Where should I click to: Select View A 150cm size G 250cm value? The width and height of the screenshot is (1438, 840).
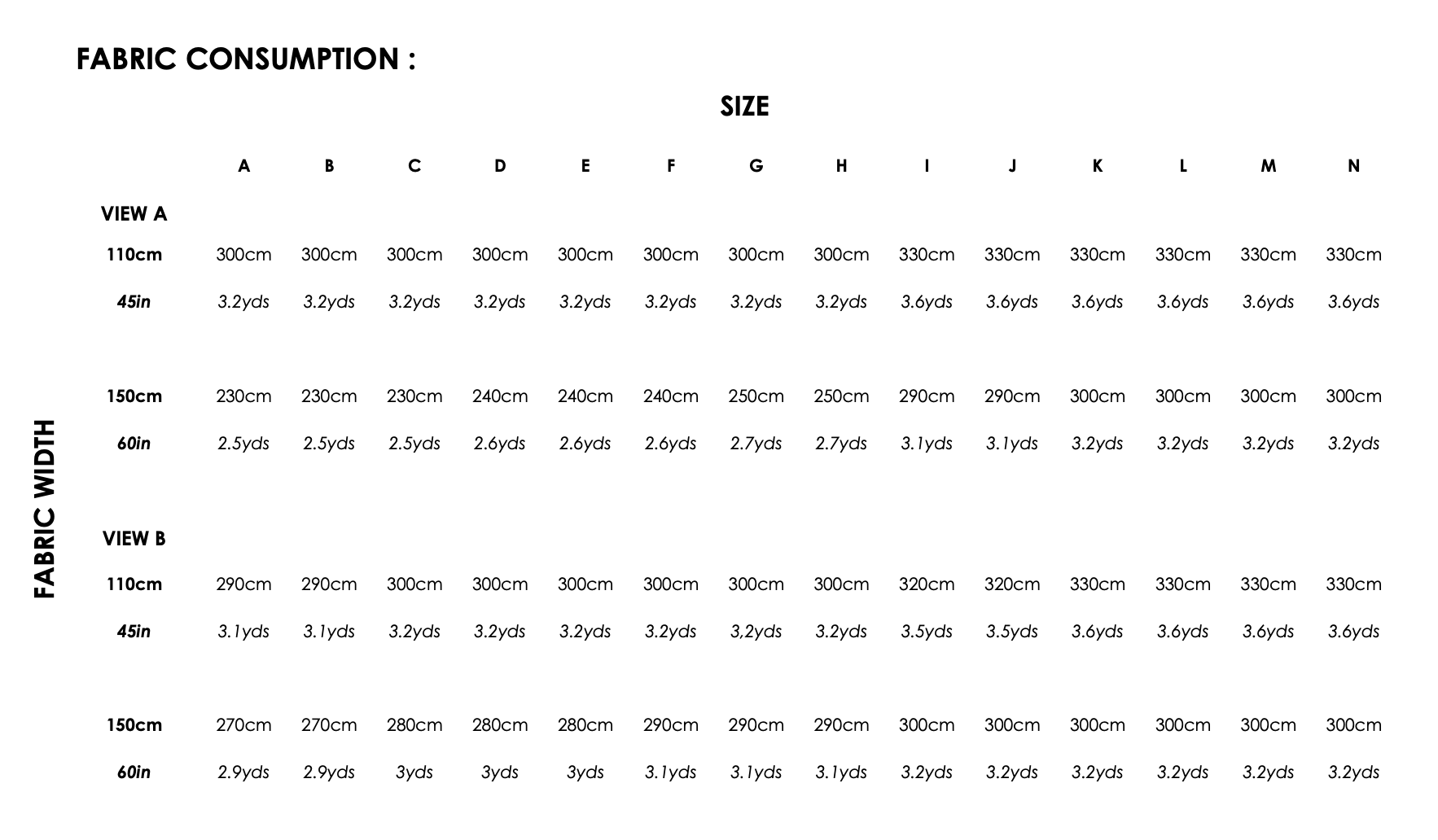click(756, 396)
